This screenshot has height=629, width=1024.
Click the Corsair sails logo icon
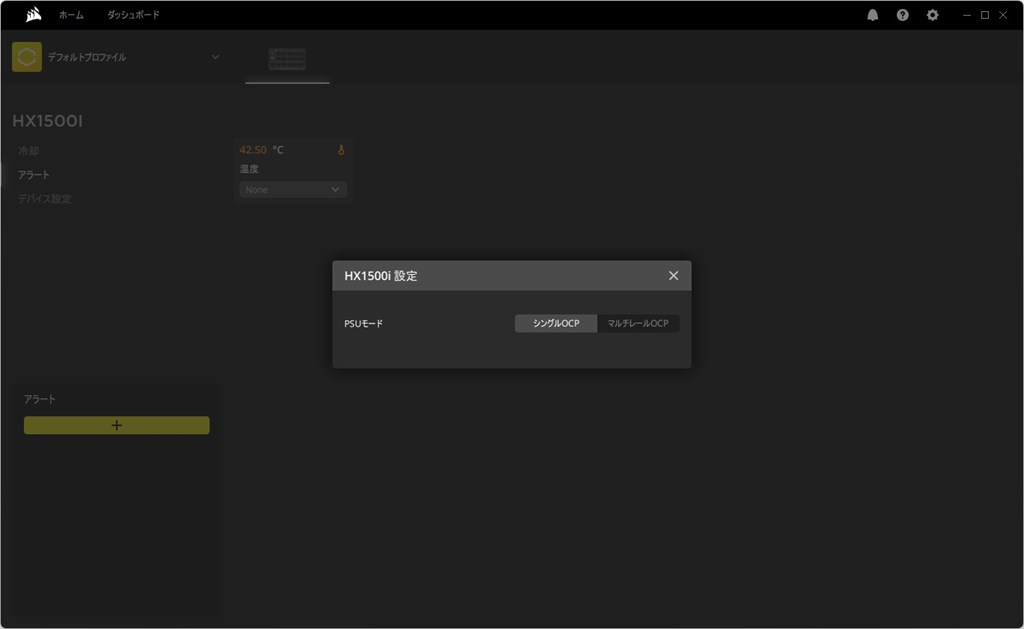point(33,14)
